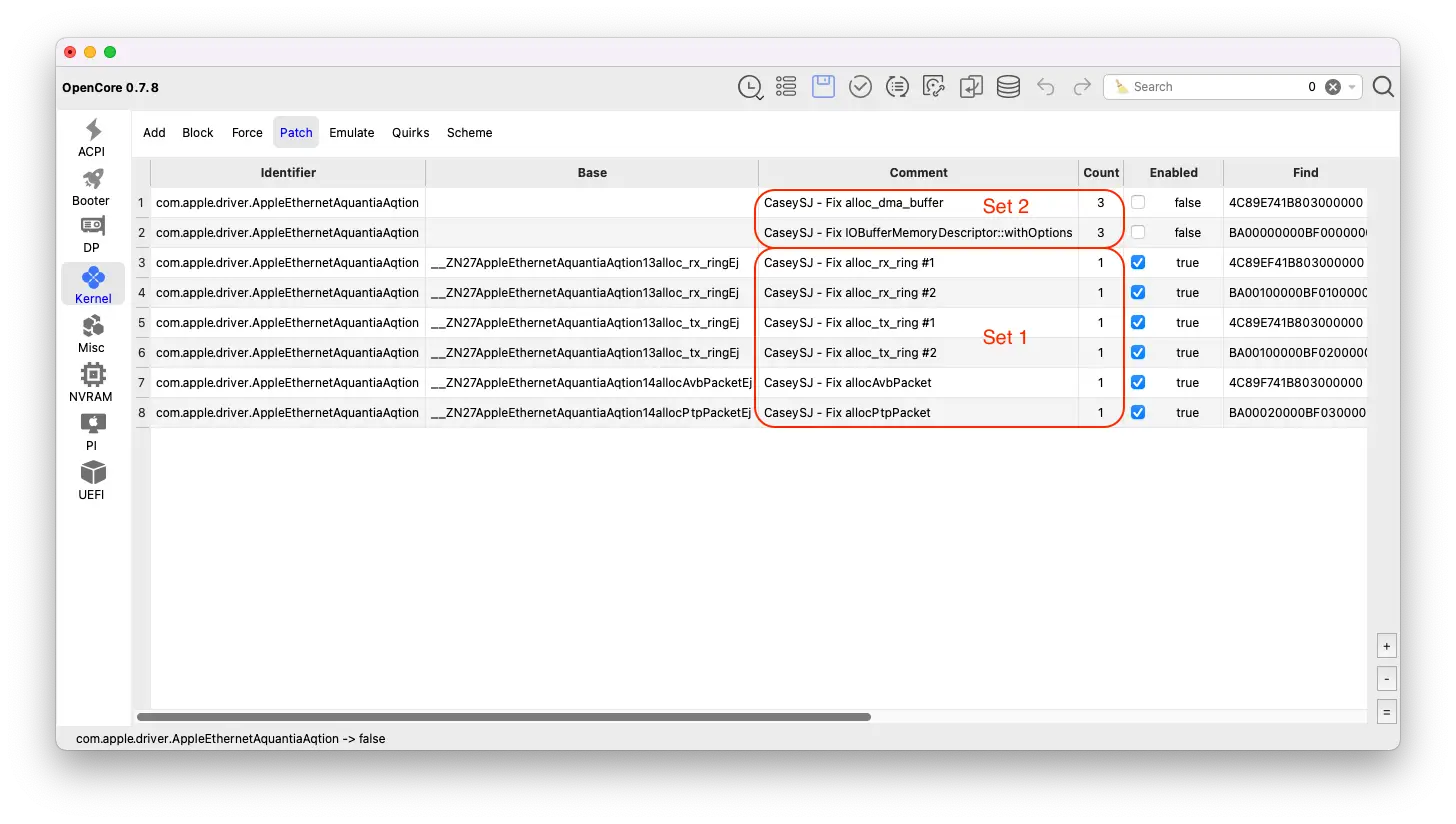
Task: Expand the search field dropdown arrow
Action: pos(1352,87)
